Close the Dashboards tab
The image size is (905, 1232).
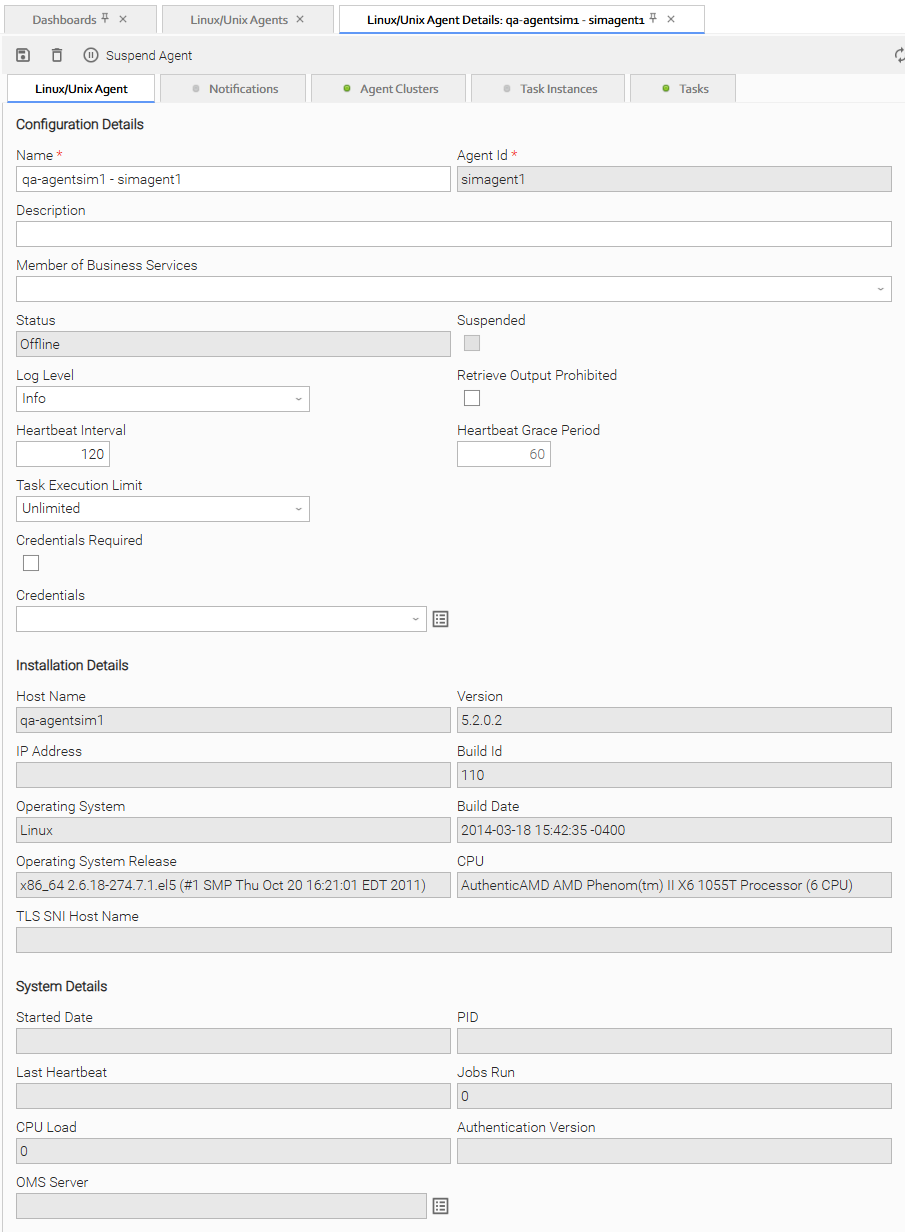123,19
